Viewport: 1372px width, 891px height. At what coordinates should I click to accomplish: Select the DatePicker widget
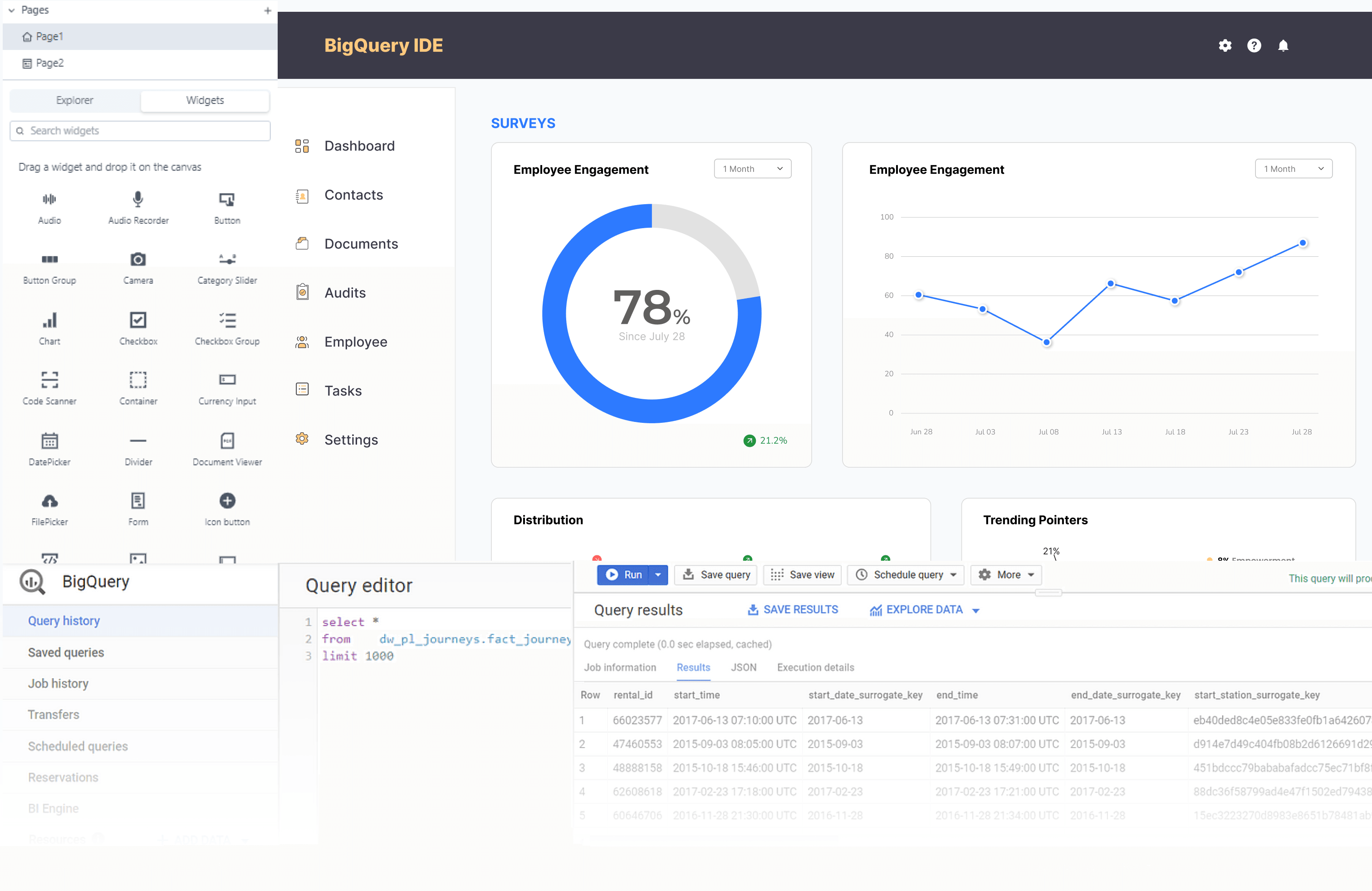[x=49, y=448]
